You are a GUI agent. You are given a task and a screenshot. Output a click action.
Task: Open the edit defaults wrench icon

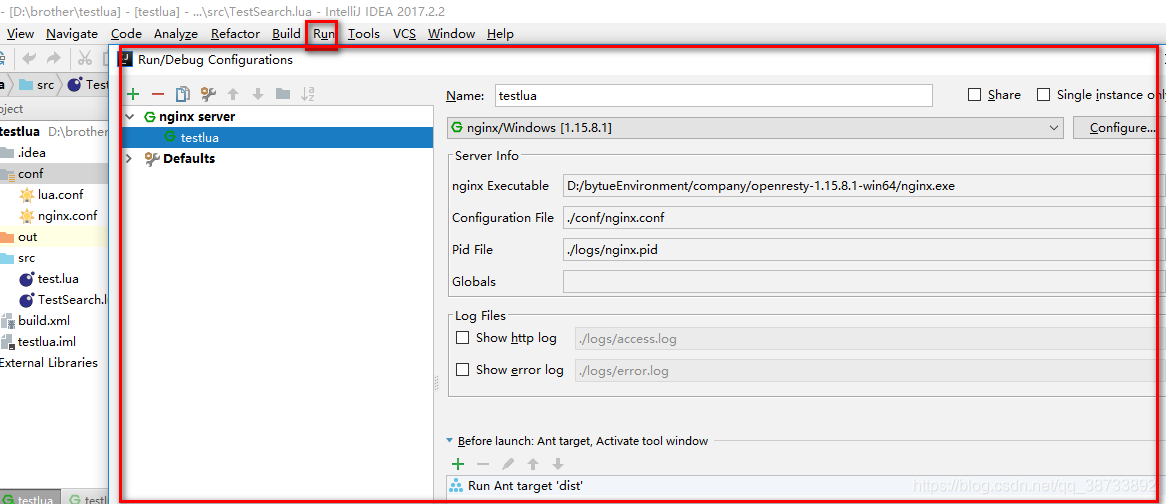click(208, 94)
